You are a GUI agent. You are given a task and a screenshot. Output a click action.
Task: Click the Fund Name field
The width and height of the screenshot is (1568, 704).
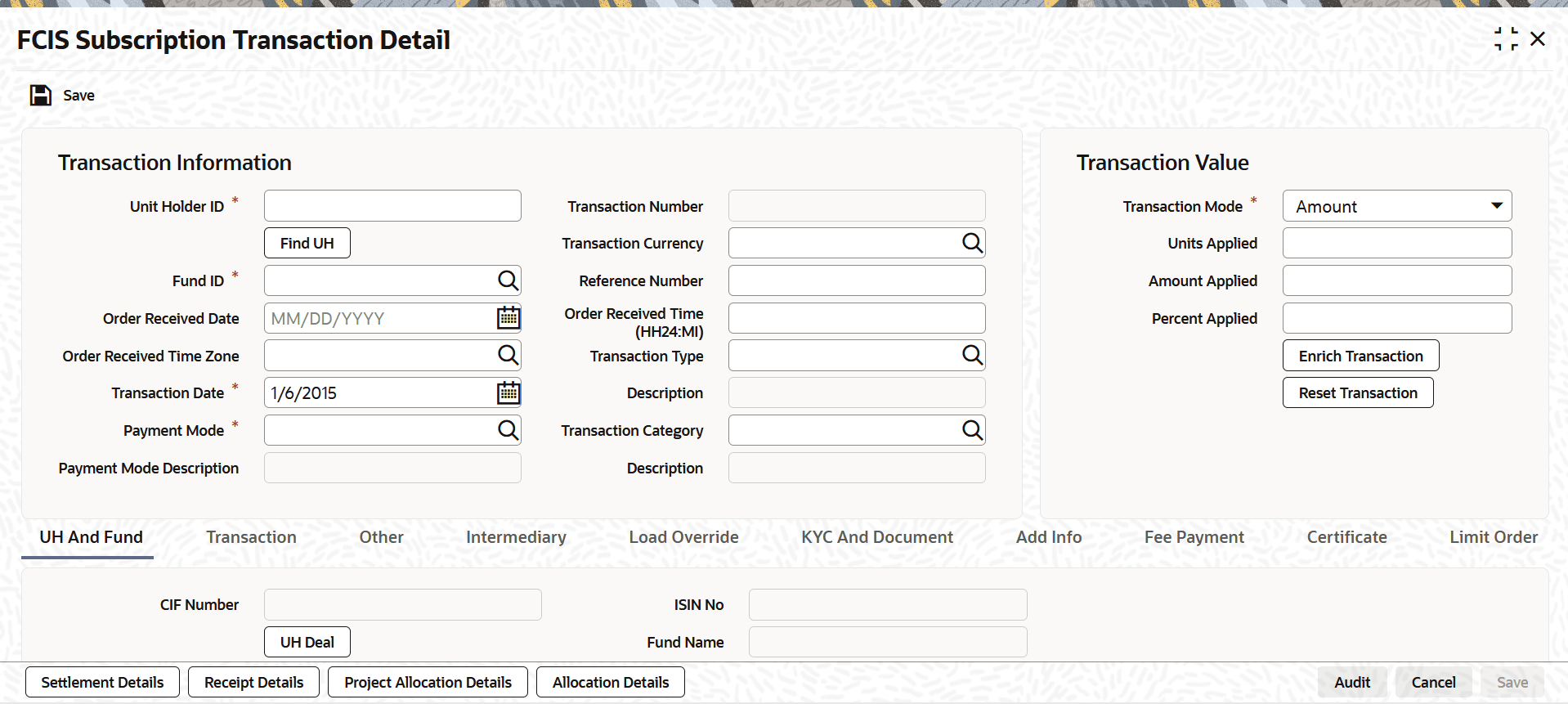(x=888, y=642)
